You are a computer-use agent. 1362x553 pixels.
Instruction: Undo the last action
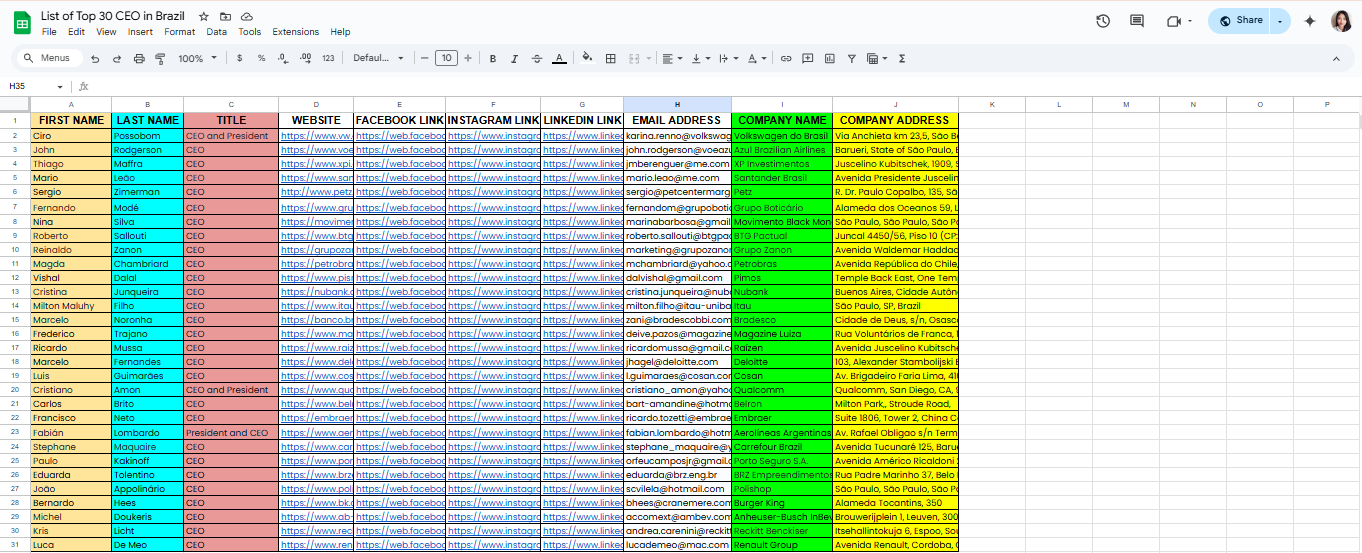95,59
